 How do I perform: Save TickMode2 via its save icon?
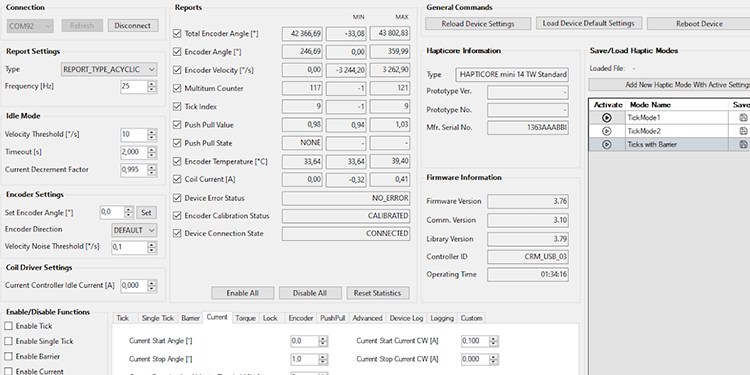tap(743, 131)
